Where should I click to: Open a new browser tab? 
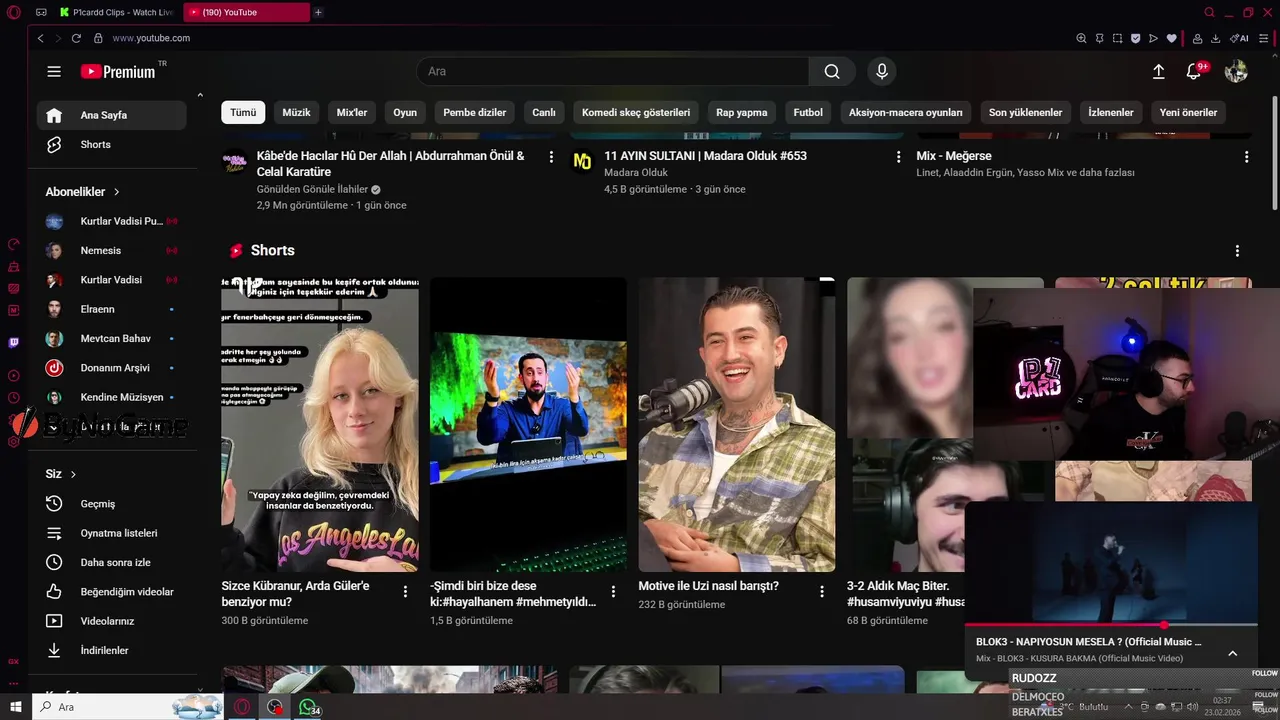coord(318,12)
